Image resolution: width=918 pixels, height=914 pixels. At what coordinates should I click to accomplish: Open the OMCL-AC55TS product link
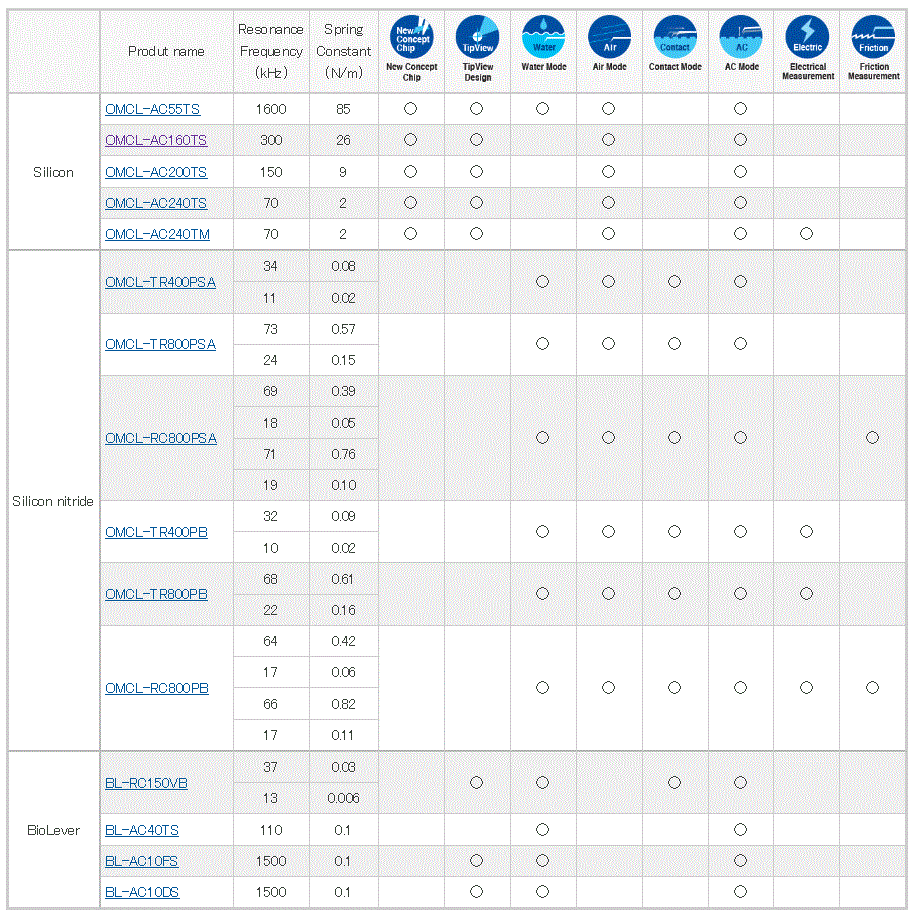coord(152,110)
